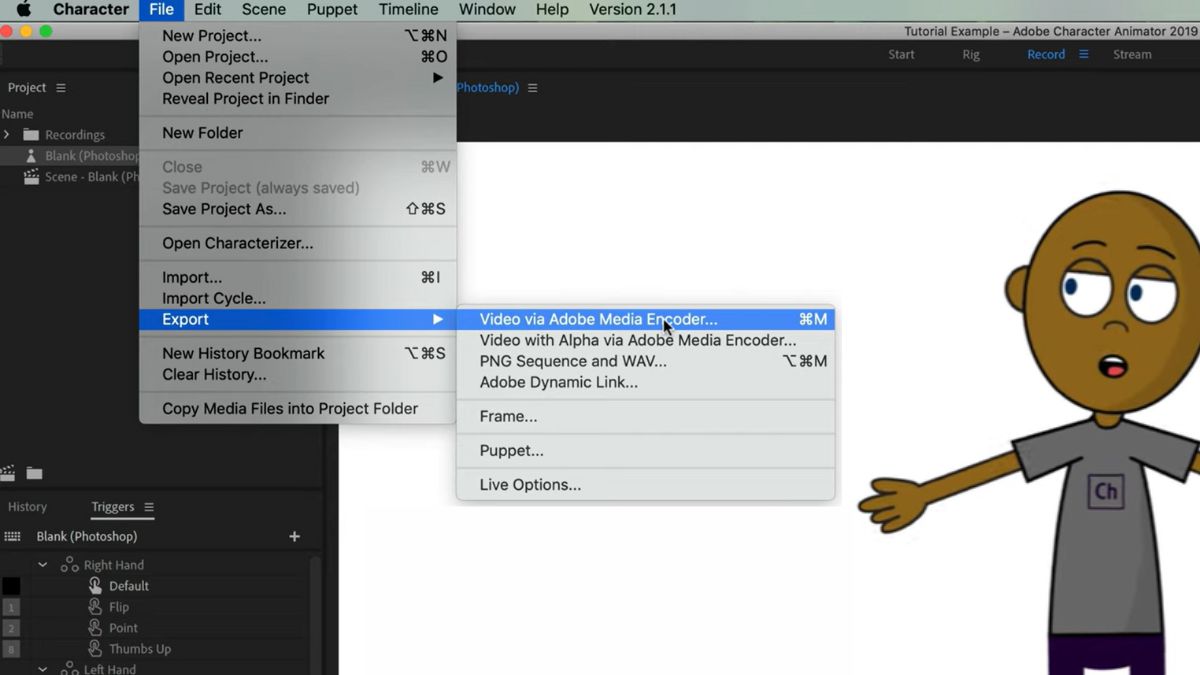Choose Copy Media Files into Project Folder
This screenshot has width=1200, height=675.
(298, 409)
